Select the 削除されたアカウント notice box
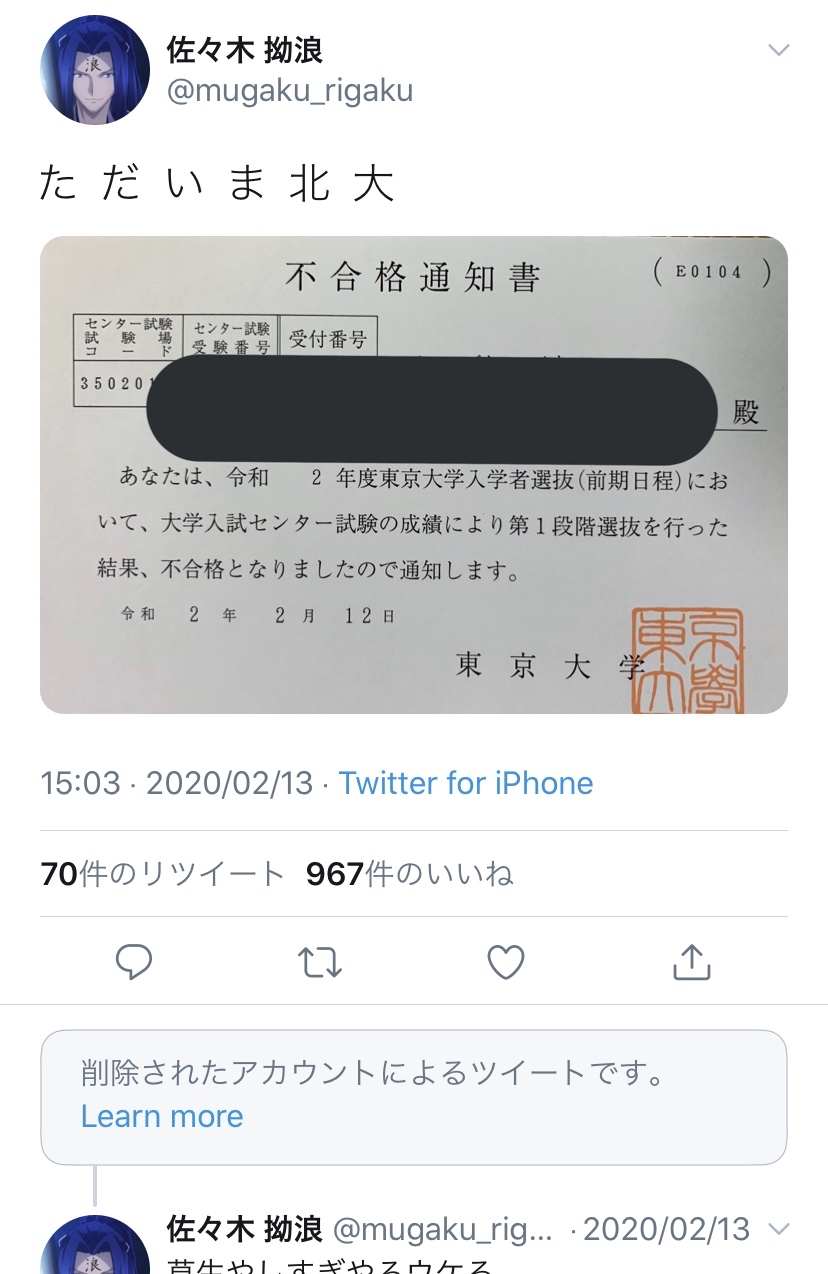 pyautogui.click(x=414, y=1097)
